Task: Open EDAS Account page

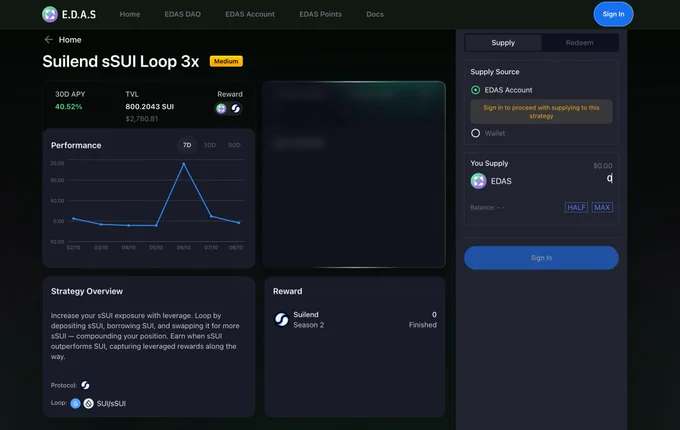Action: (250, 14)
